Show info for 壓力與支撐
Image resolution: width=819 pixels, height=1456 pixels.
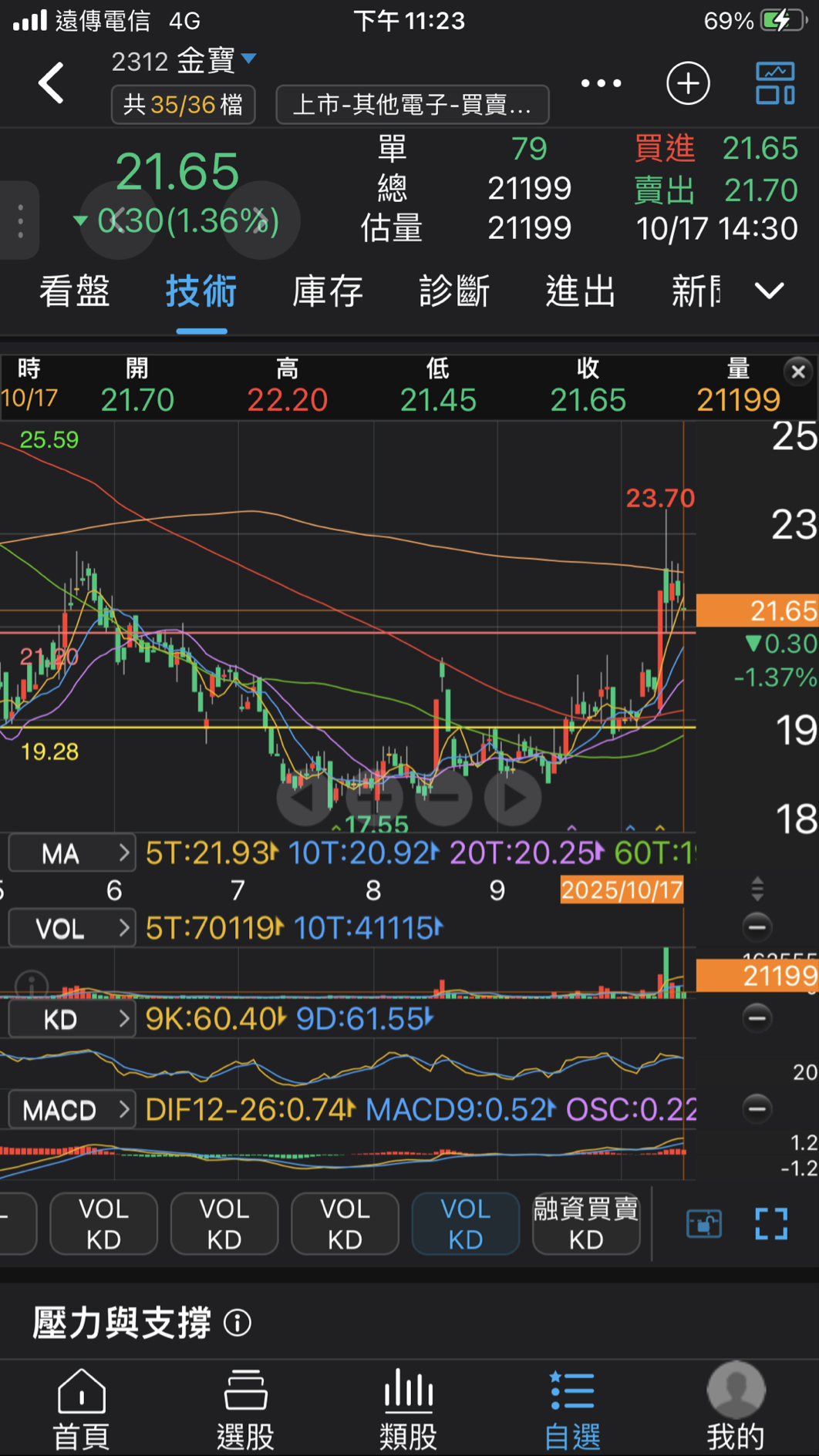238,1323
